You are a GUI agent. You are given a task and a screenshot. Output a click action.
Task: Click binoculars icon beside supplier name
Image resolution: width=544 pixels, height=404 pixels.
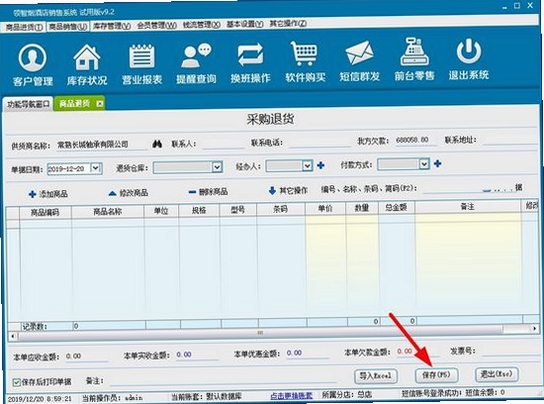(x=157, y=144)
